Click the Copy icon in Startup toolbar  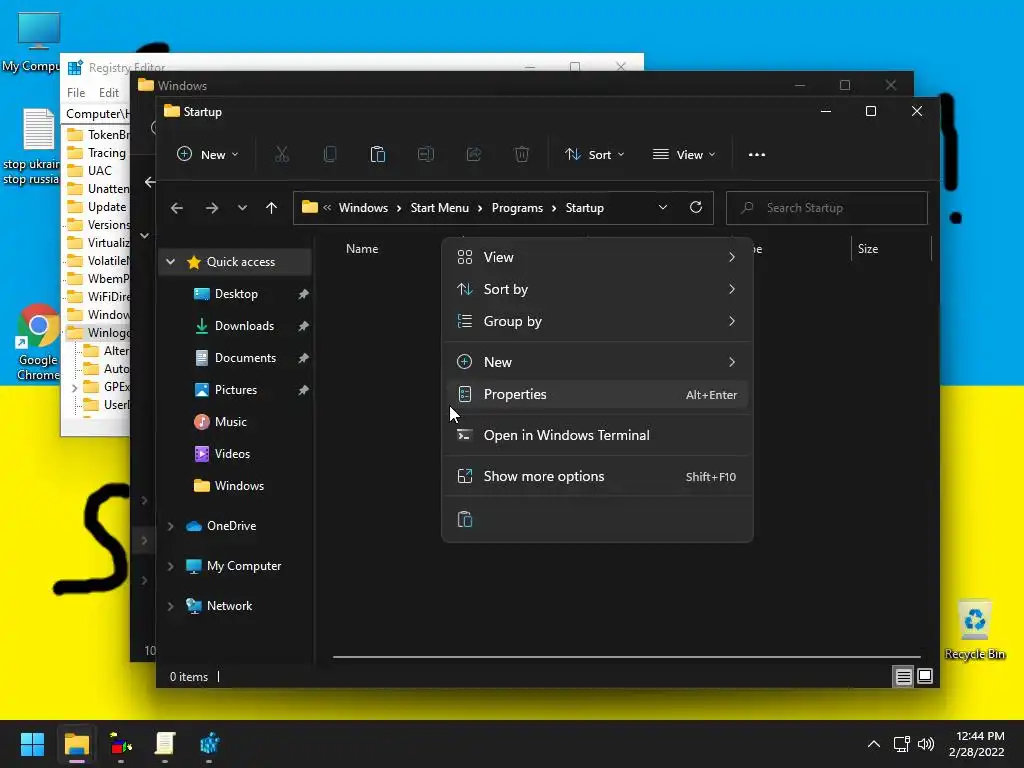[330, 155]
